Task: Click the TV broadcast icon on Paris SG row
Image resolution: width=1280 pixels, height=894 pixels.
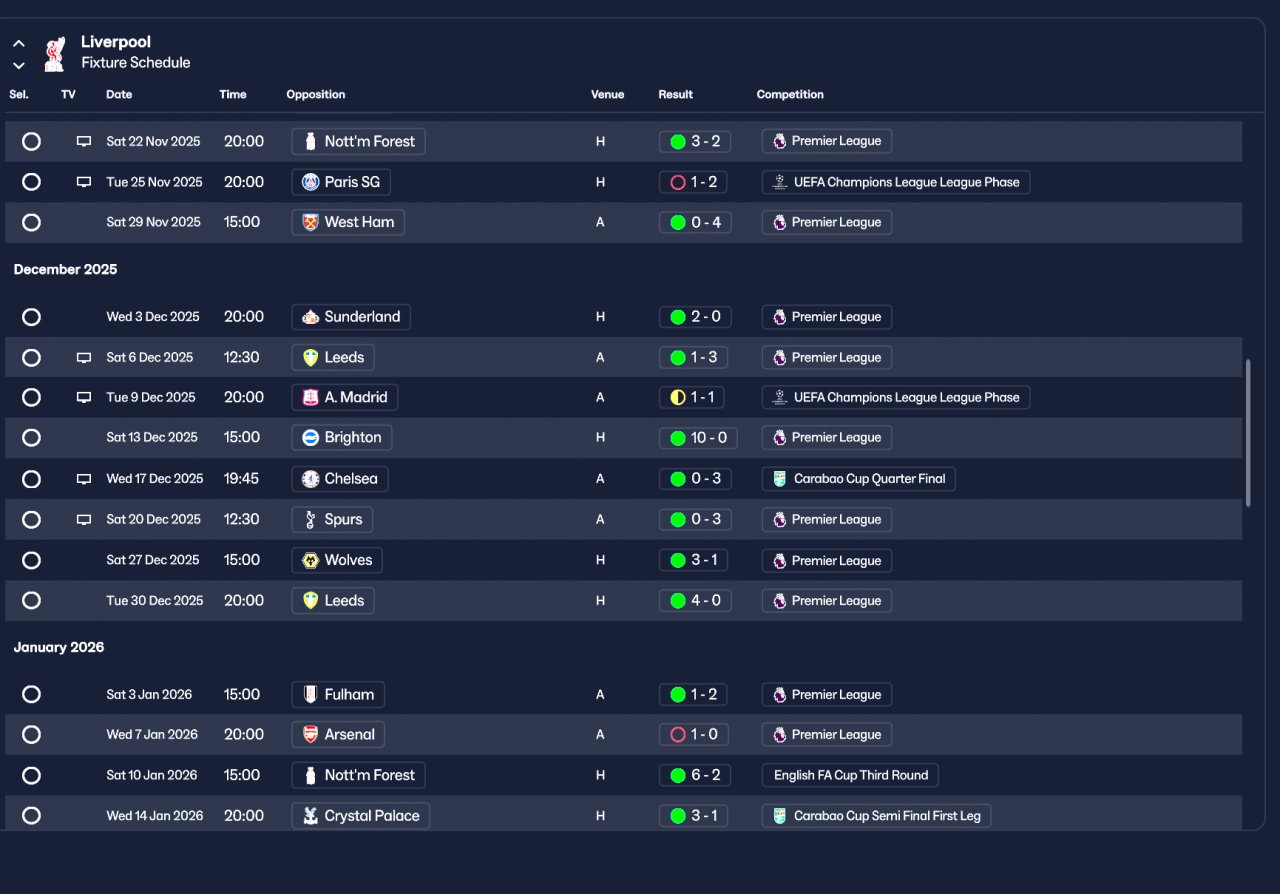Action: click(x=84, y=182)
